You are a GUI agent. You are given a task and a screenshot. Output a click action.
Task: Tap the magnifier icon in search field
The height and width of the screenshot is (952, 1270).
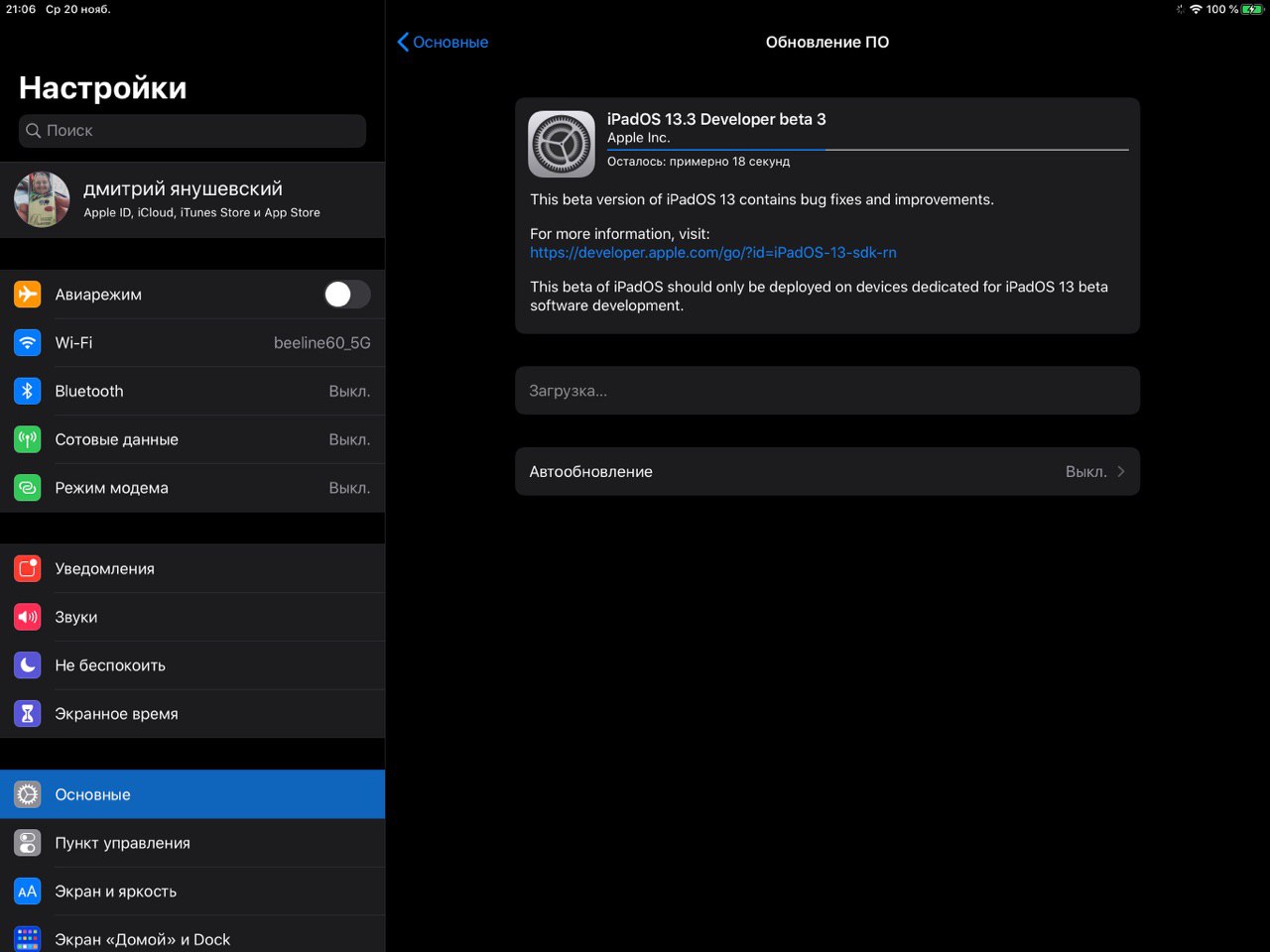click(x=34, y=131)
